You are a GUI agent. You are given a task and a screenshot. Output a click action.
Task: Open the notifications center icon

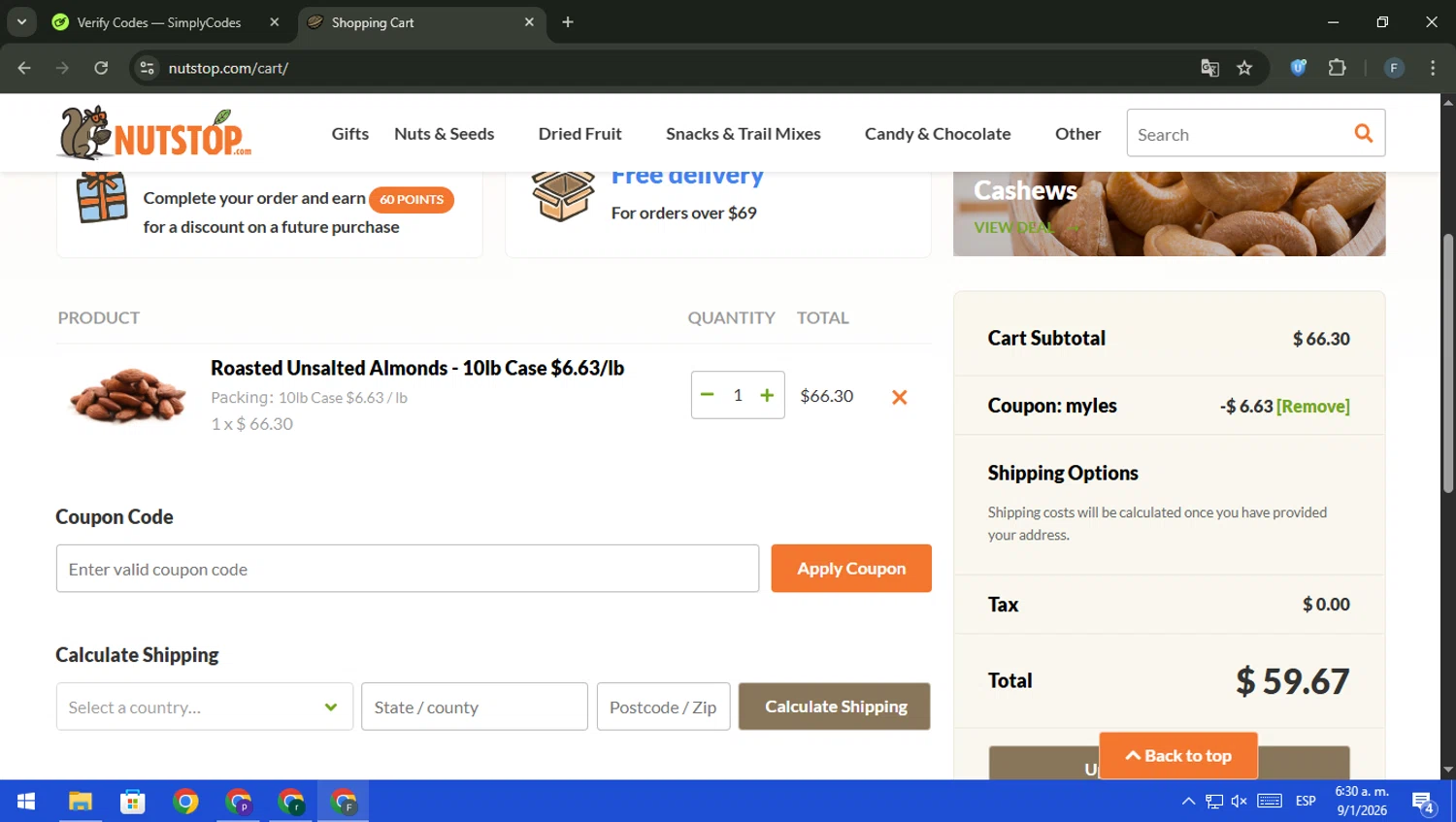[x=1423, y=802]
